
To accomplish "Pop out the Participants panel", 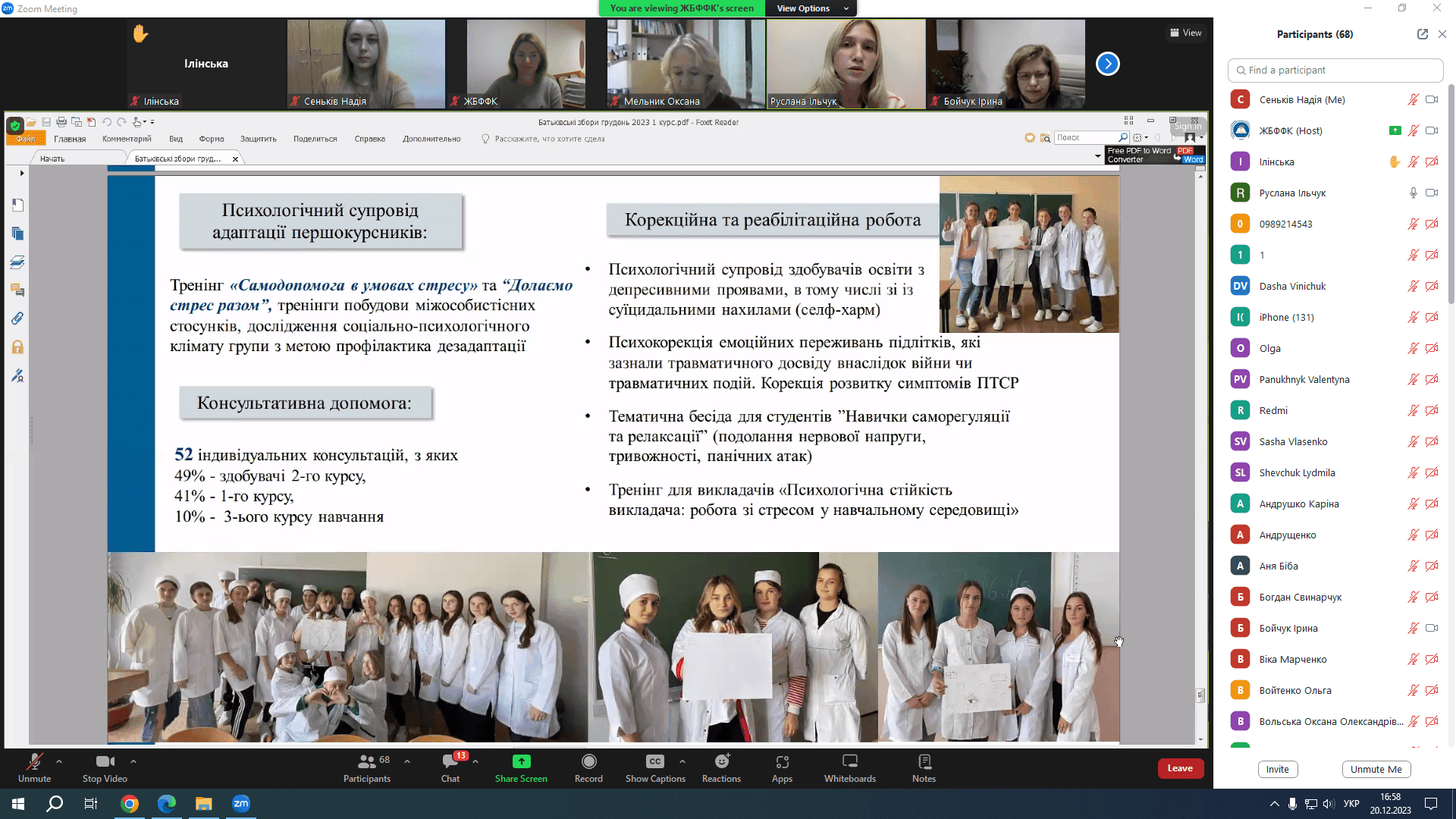I will pyautogui.click(x=1423, y=34).
